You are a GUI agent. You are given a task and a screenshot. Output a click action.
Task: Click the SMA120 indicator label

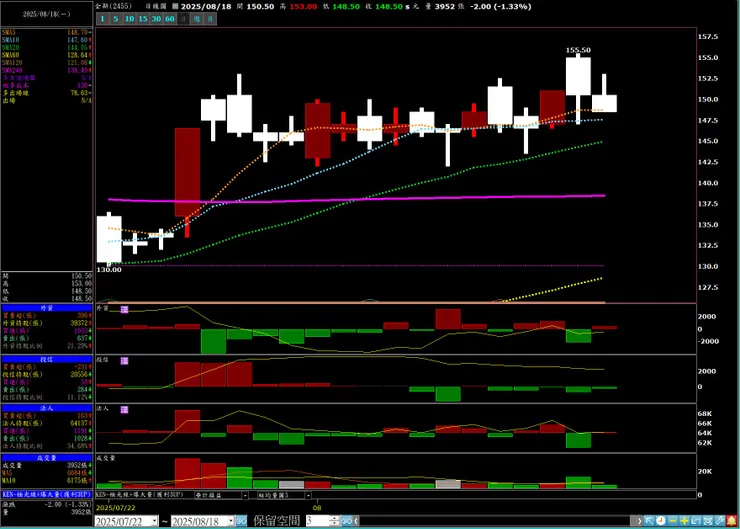point(12,63)
